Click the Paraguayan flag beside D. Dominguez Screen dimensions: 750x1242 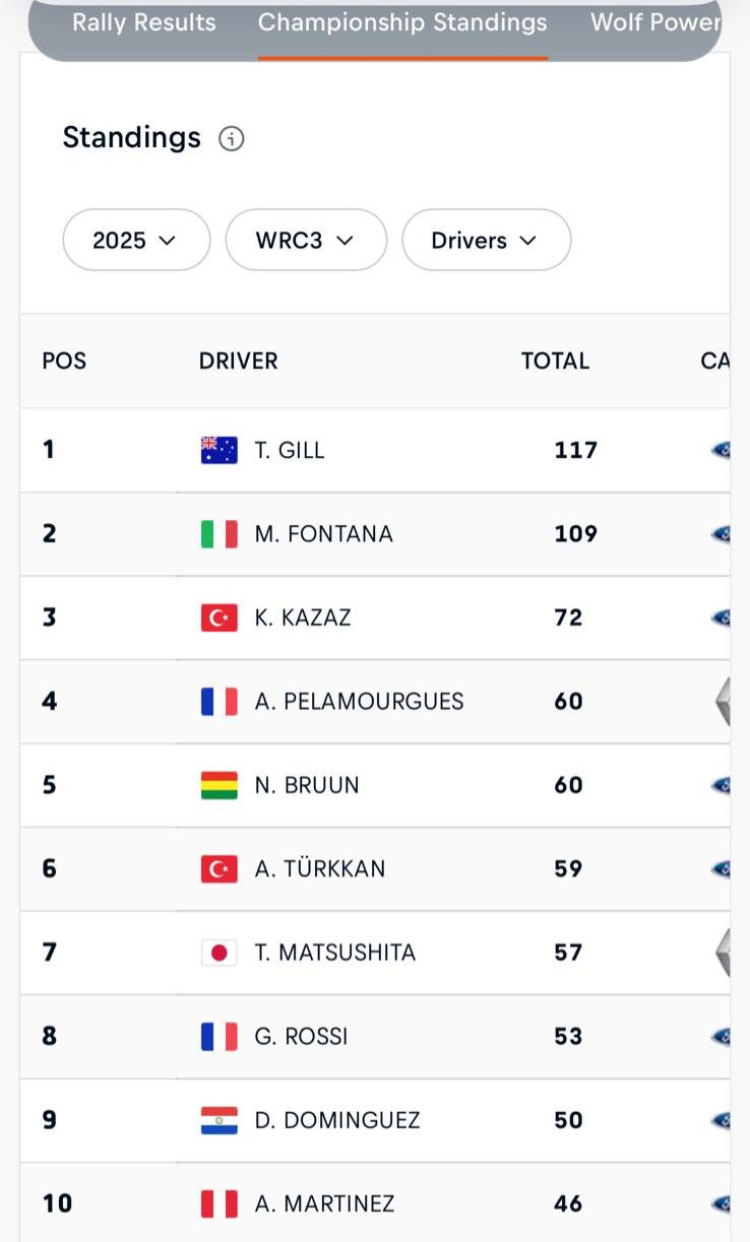pyautogui.click(x=219, y=1120)
